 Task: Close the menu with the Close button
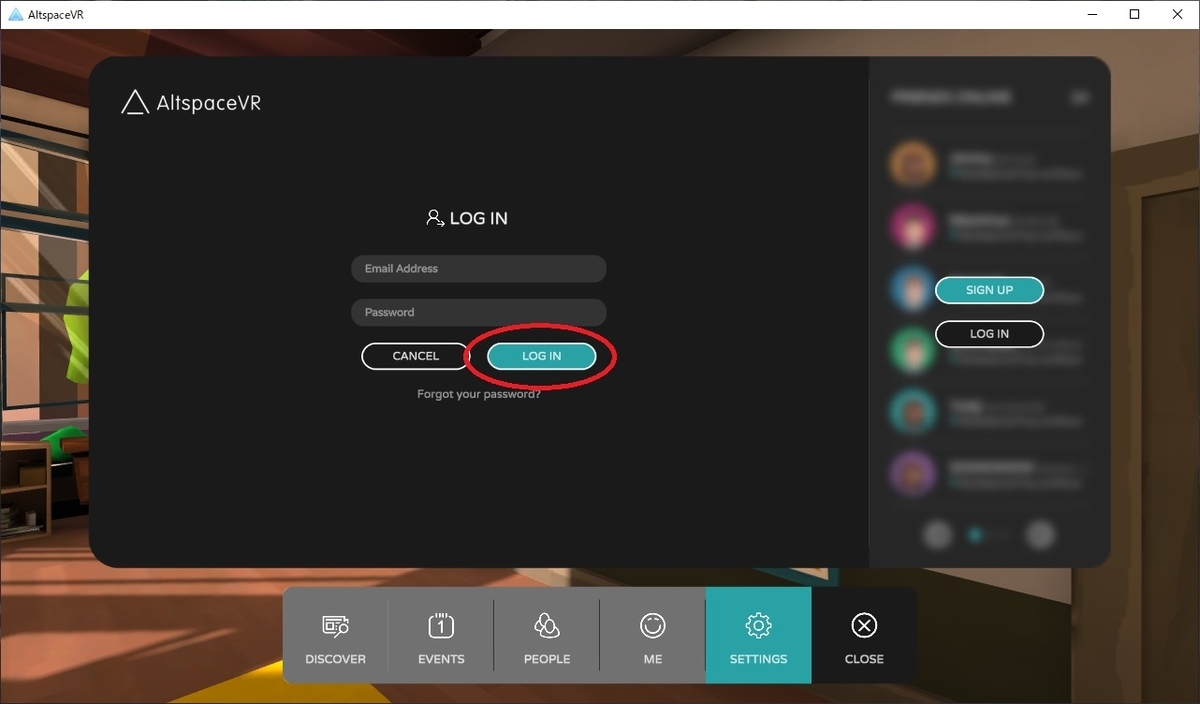click(x=864, y=635)
